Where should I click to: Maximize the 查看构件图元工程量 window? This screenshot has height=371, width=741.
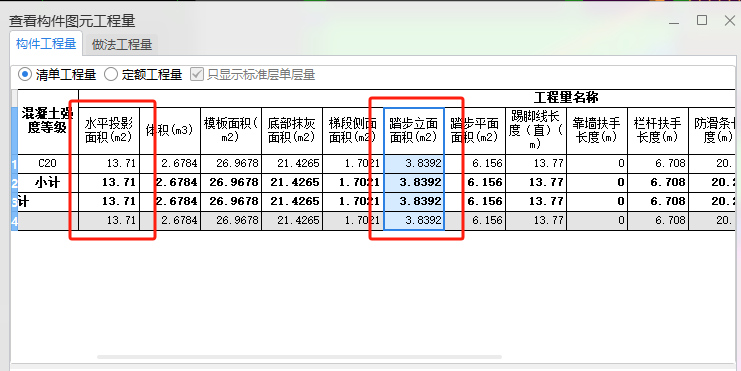pyautogui.click(x=702, y=20)
